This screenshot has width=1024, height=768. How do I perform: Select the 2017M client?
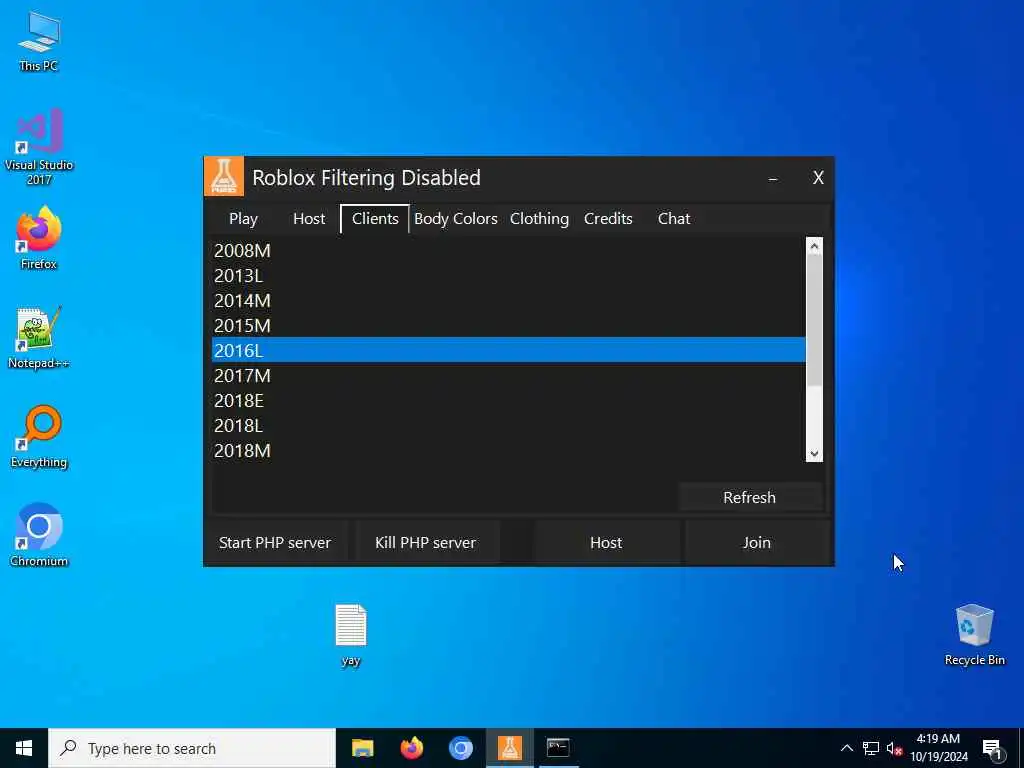509,376
